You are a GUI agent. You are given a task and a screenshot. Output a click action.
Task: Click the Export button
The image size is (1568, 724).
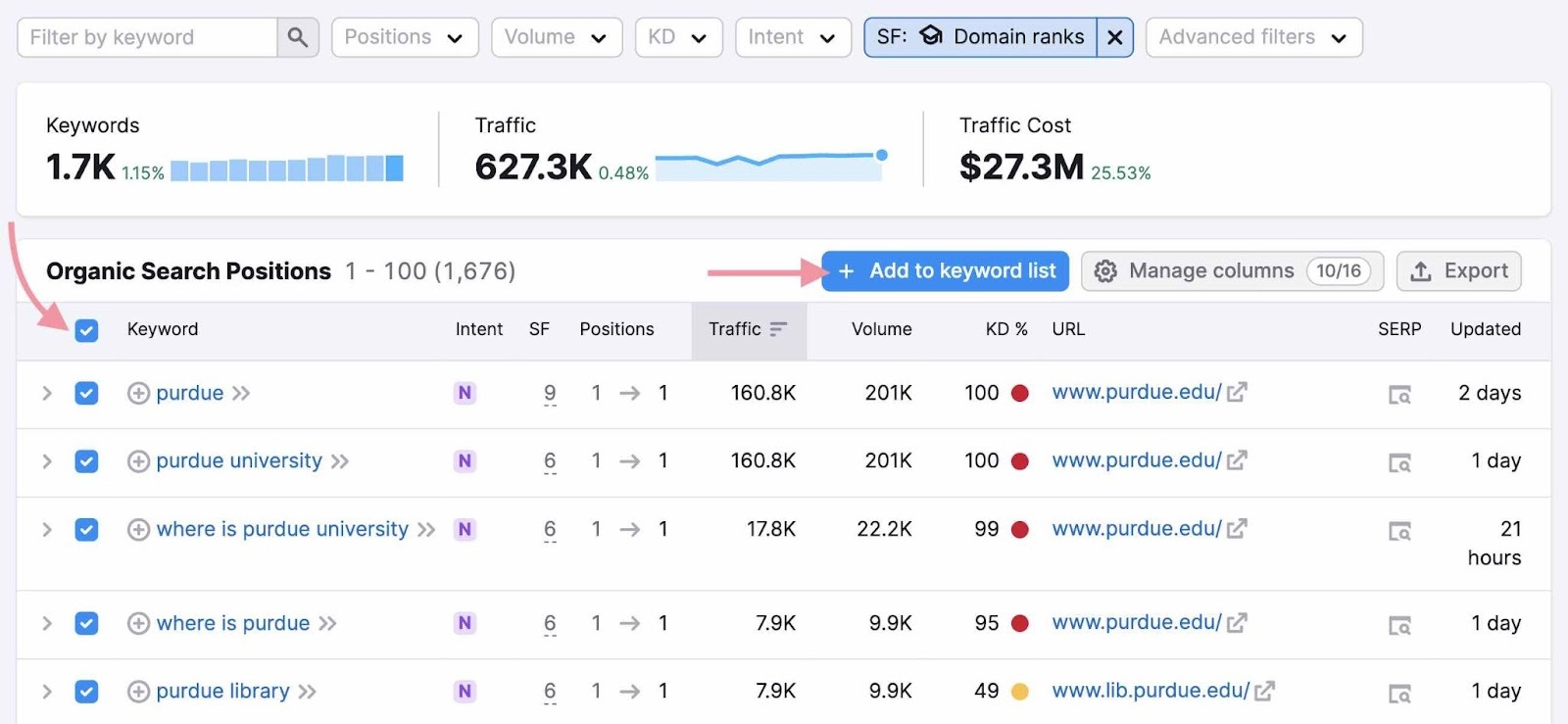click(x=1458, y=271)
